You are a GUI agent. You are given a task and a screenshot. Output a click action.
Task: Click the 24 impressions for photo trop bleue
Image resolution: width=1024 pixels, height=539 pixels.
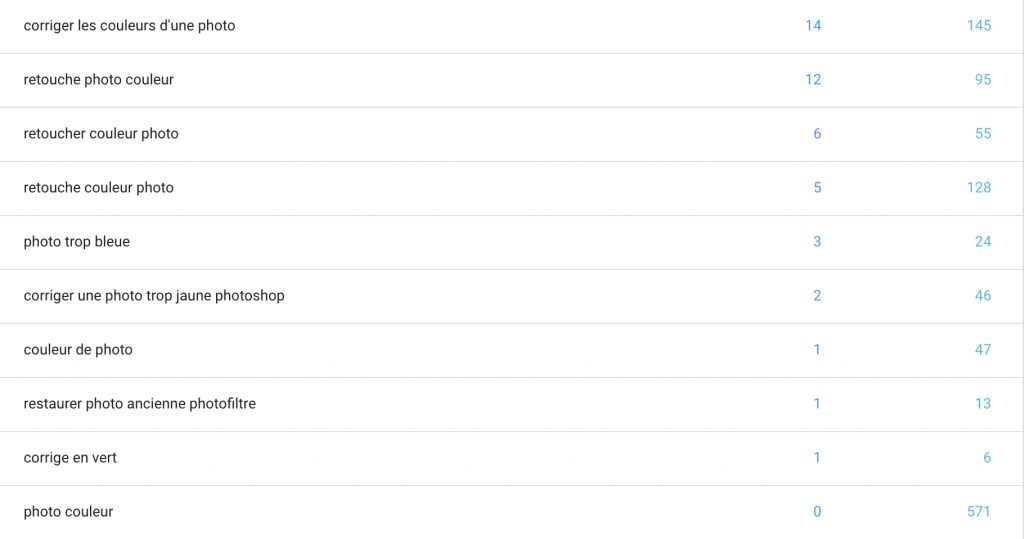pos(983,241)
